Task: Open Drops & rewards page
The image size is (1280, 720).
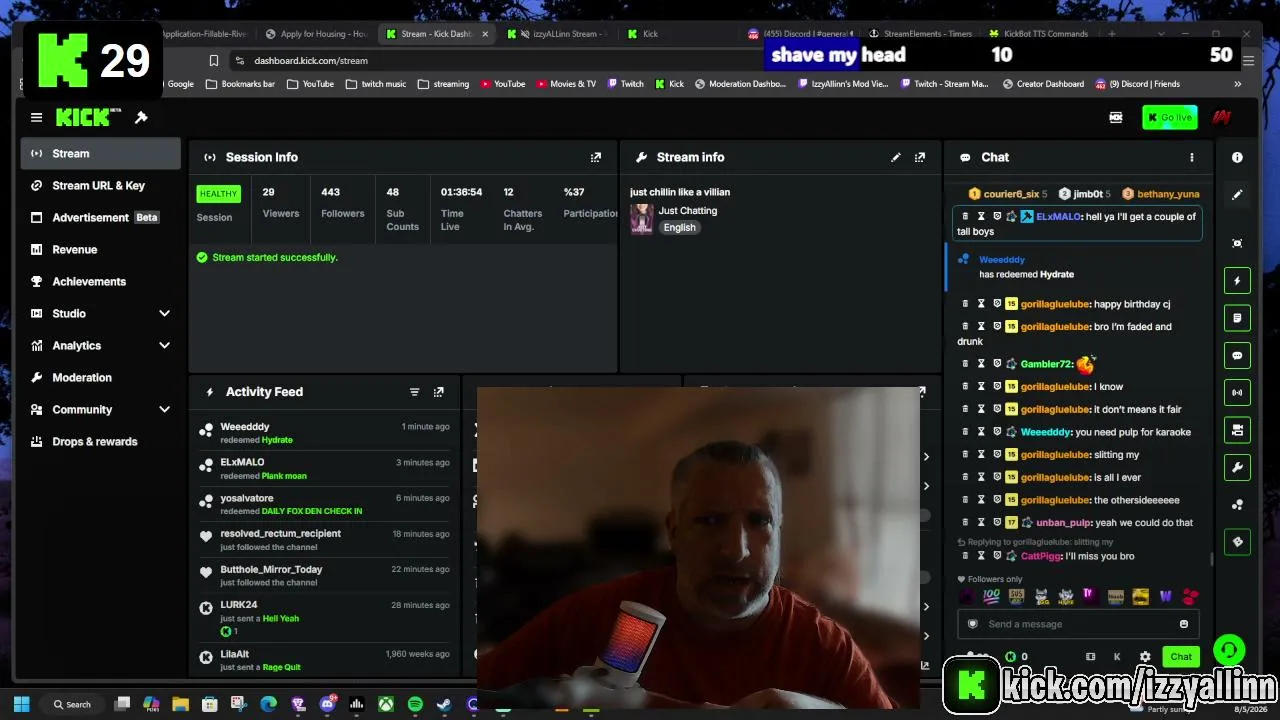Action: (100, 441)
